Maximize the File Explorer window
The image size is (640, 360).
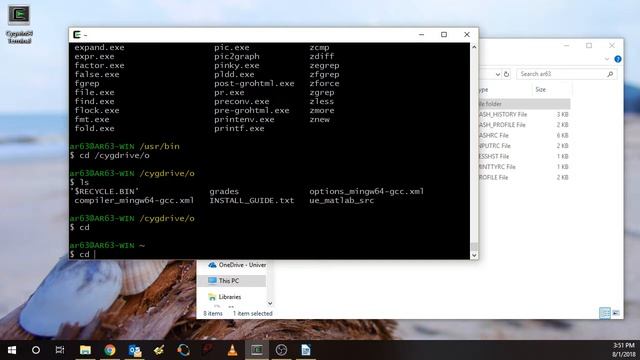point(589,45)
